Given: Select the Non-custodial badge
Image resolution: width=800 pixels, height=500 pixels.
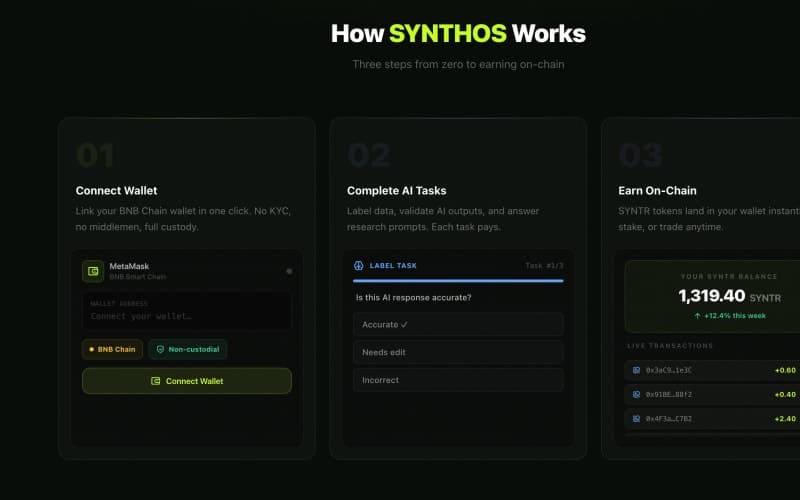Looking at the screenshot, I should [x=188, y=349].
